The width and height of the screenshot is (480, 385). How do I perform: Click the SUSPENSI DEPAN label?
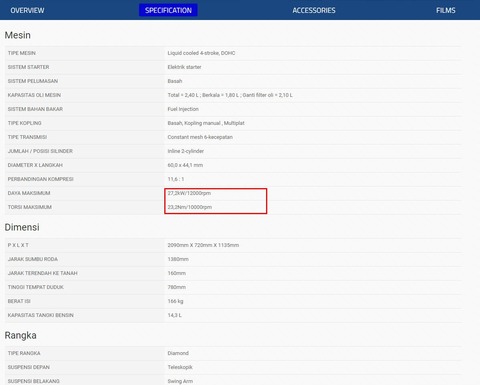click(x=29, y=367)
